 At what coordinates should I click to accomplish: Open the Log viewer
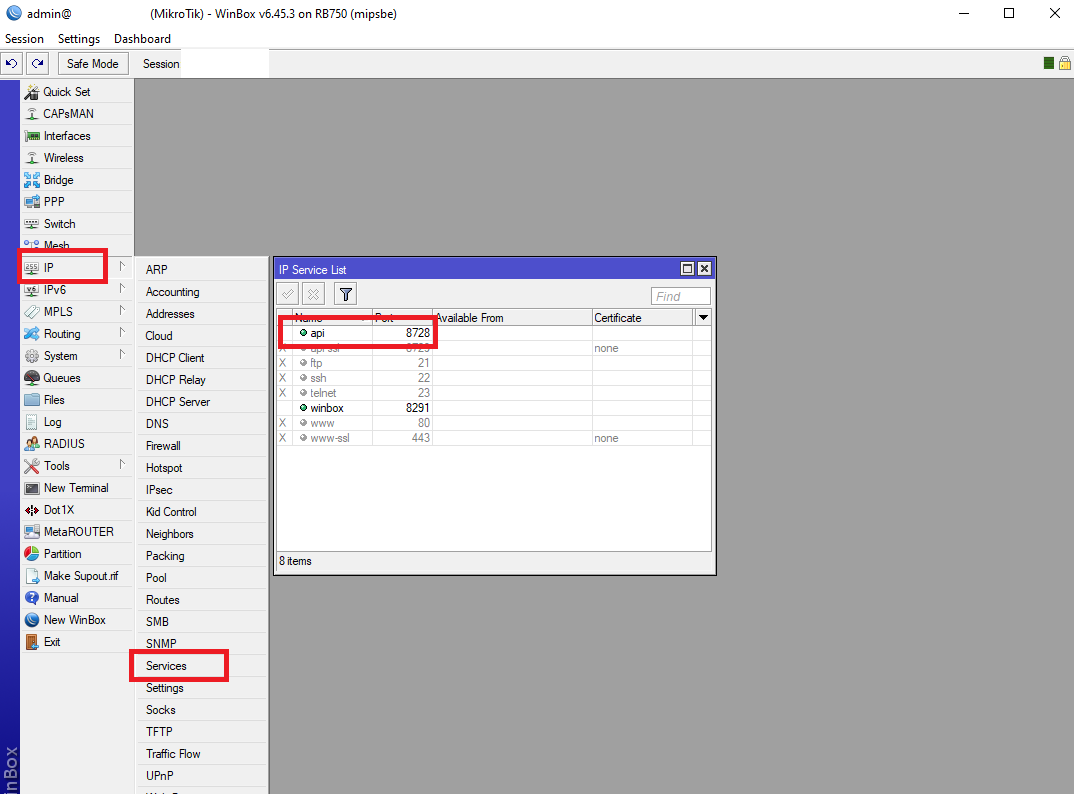[x=76, y=422]
